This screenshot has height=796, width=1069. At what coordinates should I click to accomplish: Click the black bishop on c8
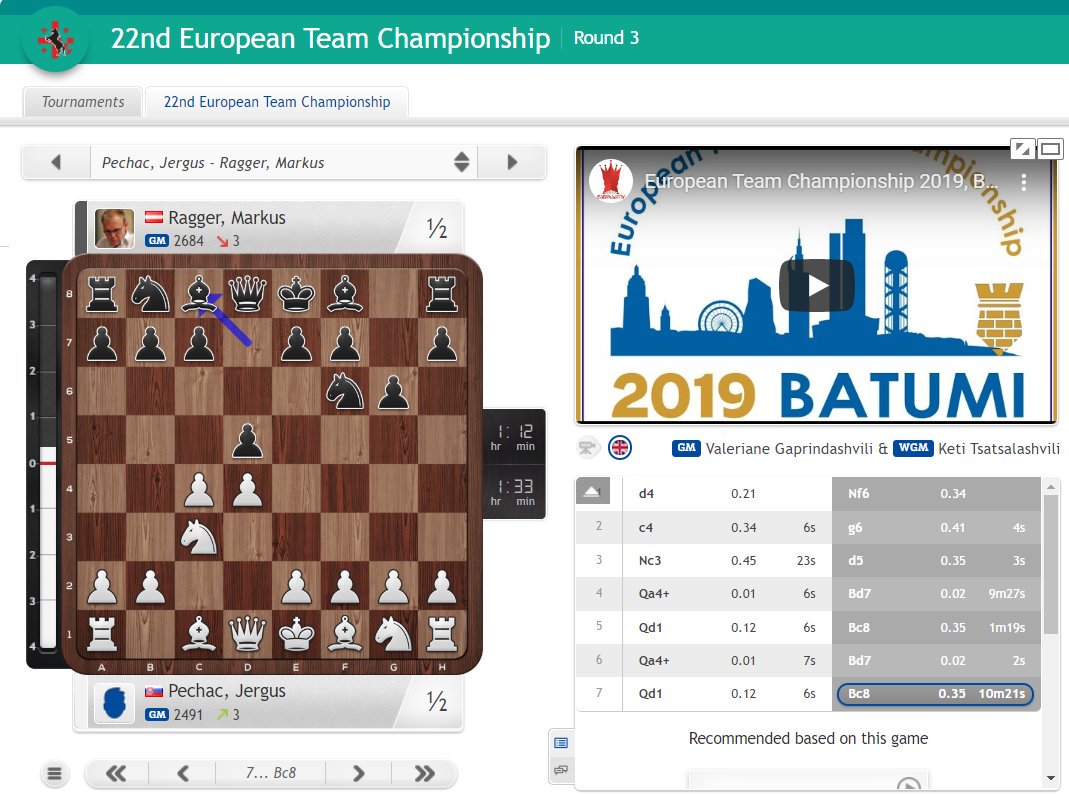click(198, 294)
